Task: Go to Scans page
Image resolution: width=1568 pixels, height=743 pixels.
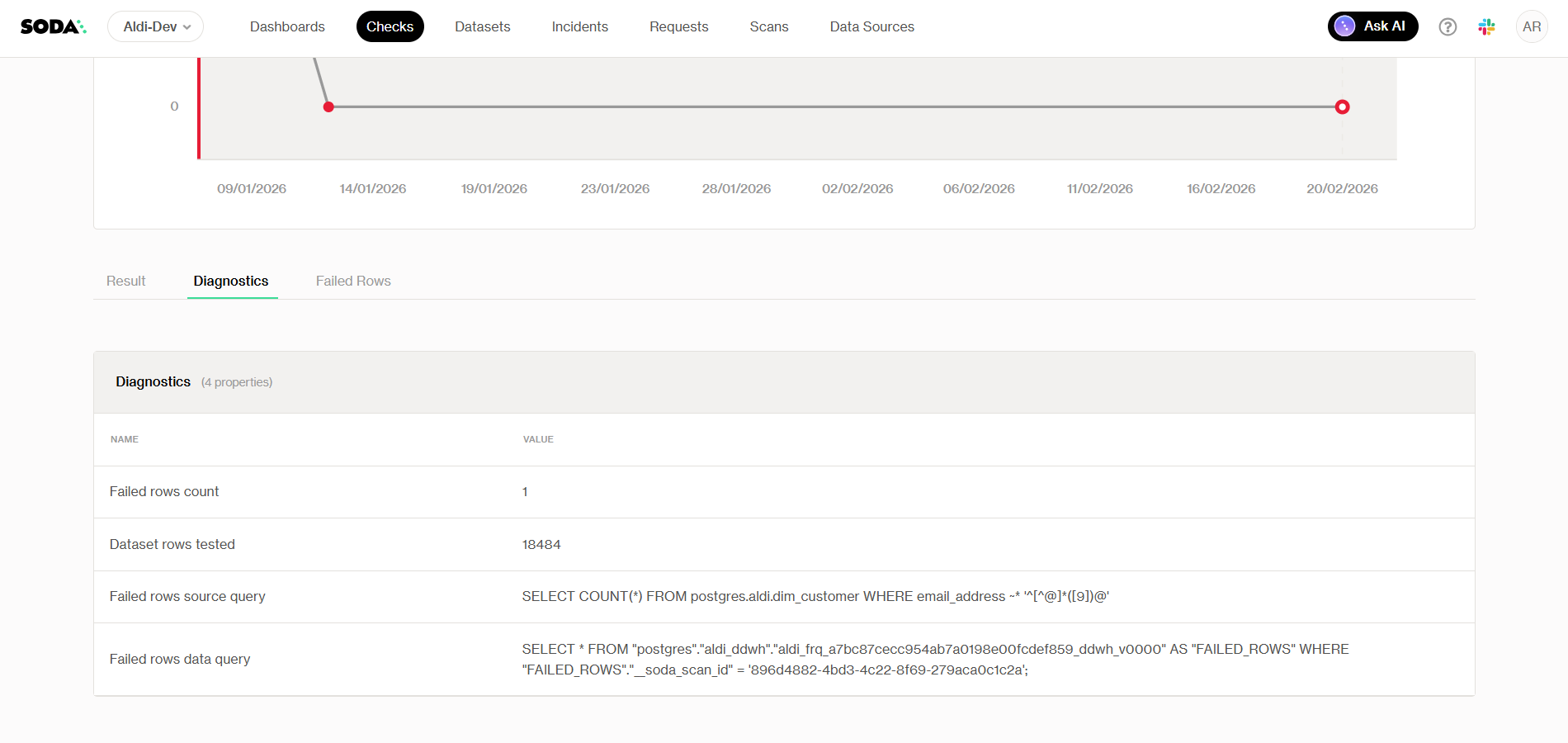Action: click(768, 26)
